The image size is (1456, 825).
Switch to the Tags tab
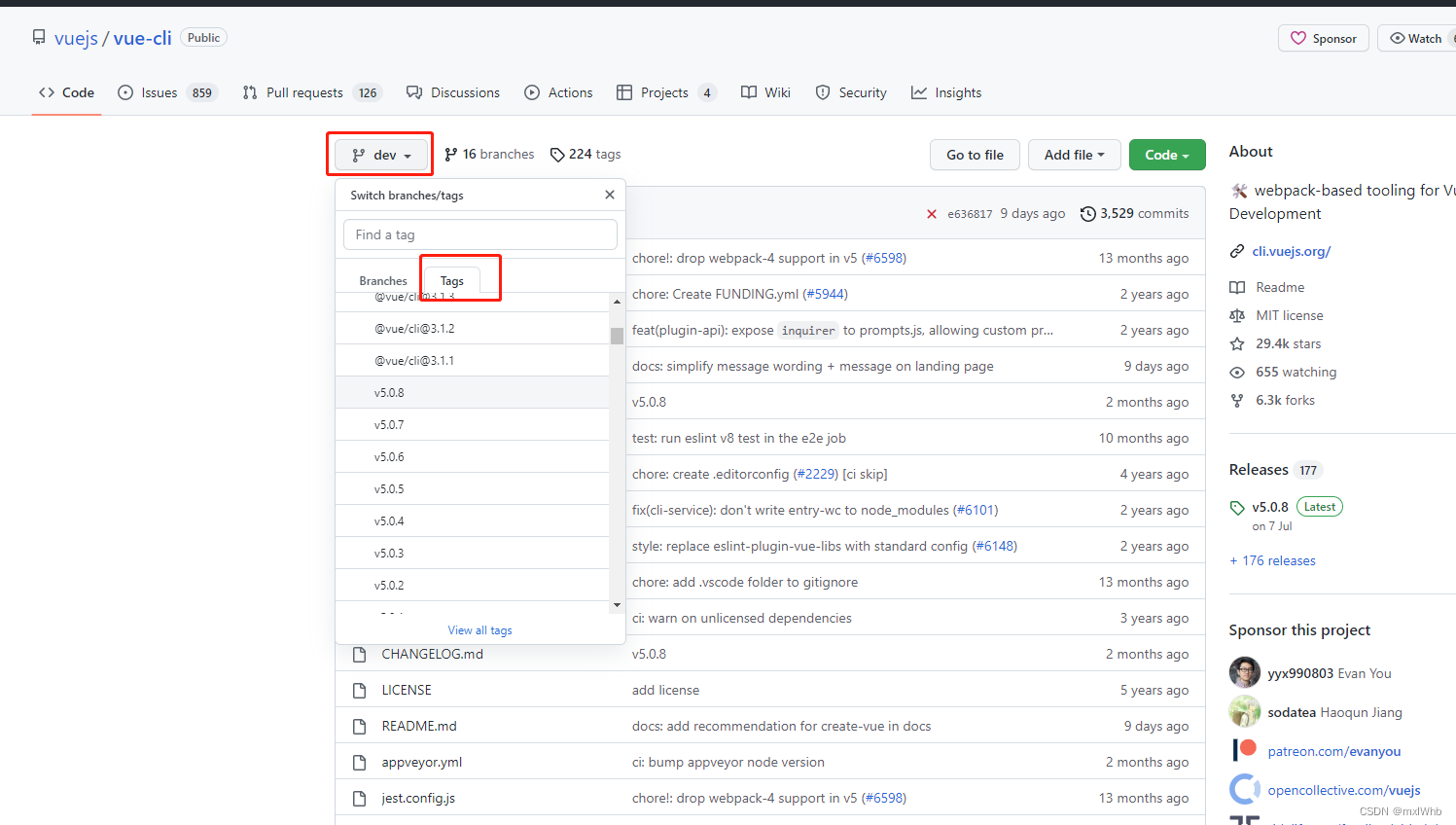pyautogui.click(x=452, y=280)
